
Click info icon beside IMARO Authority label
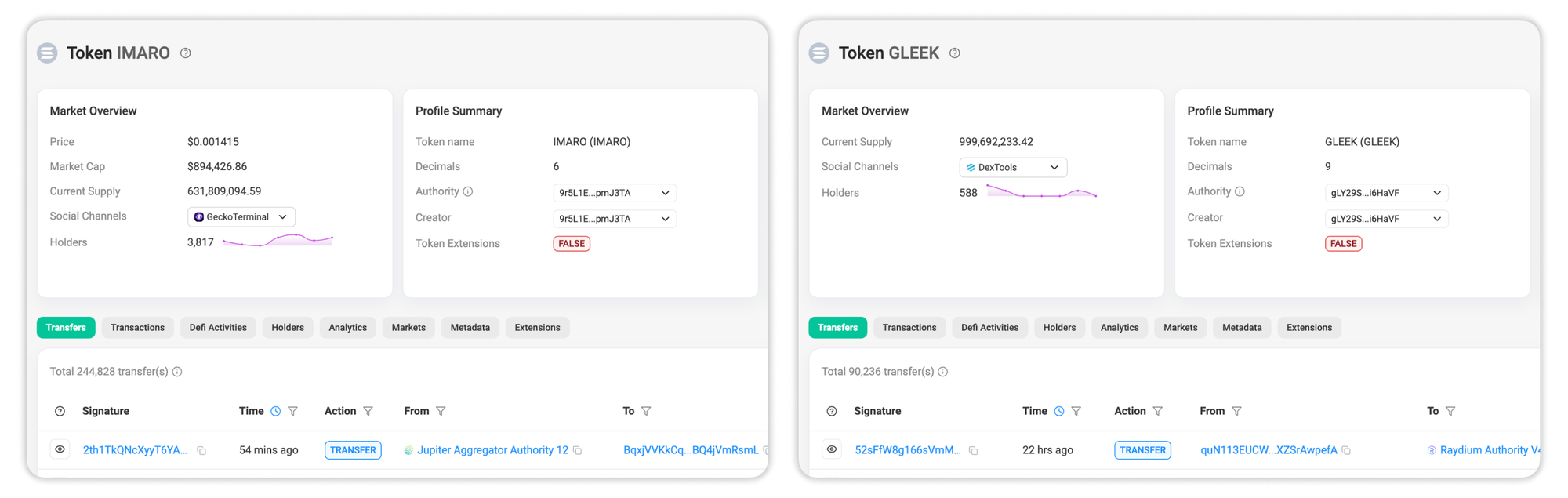pos(468,191)
